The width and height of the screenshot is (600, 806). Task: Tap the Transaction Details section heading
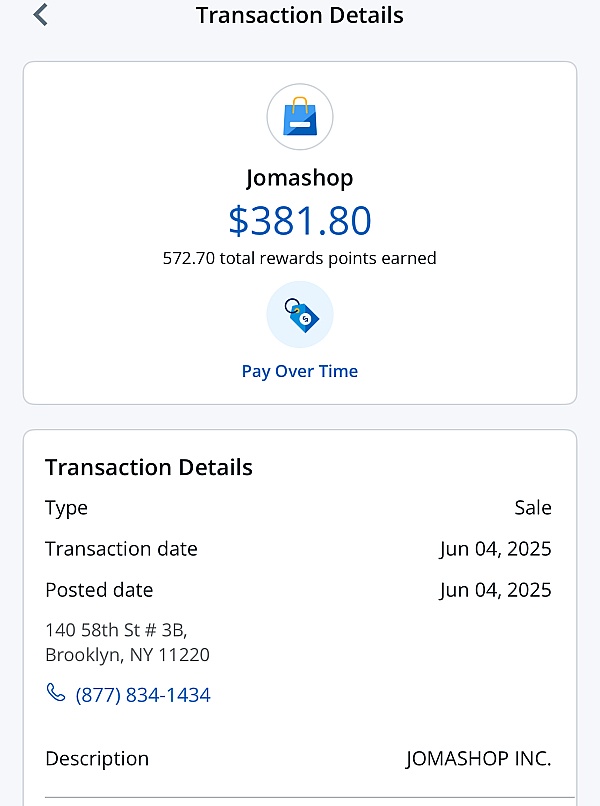[x=149, y=467]
